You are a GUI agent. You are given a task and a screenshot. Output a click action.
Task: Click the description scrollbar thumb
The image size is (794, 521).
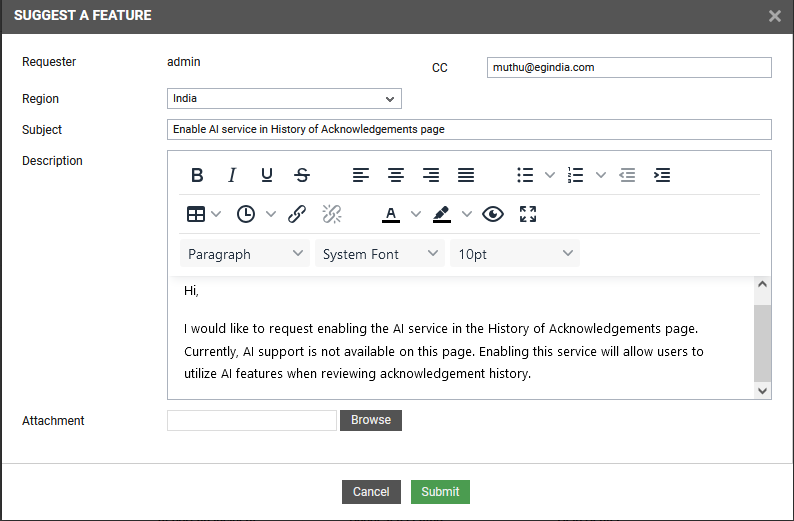click(x=762, y=343)
